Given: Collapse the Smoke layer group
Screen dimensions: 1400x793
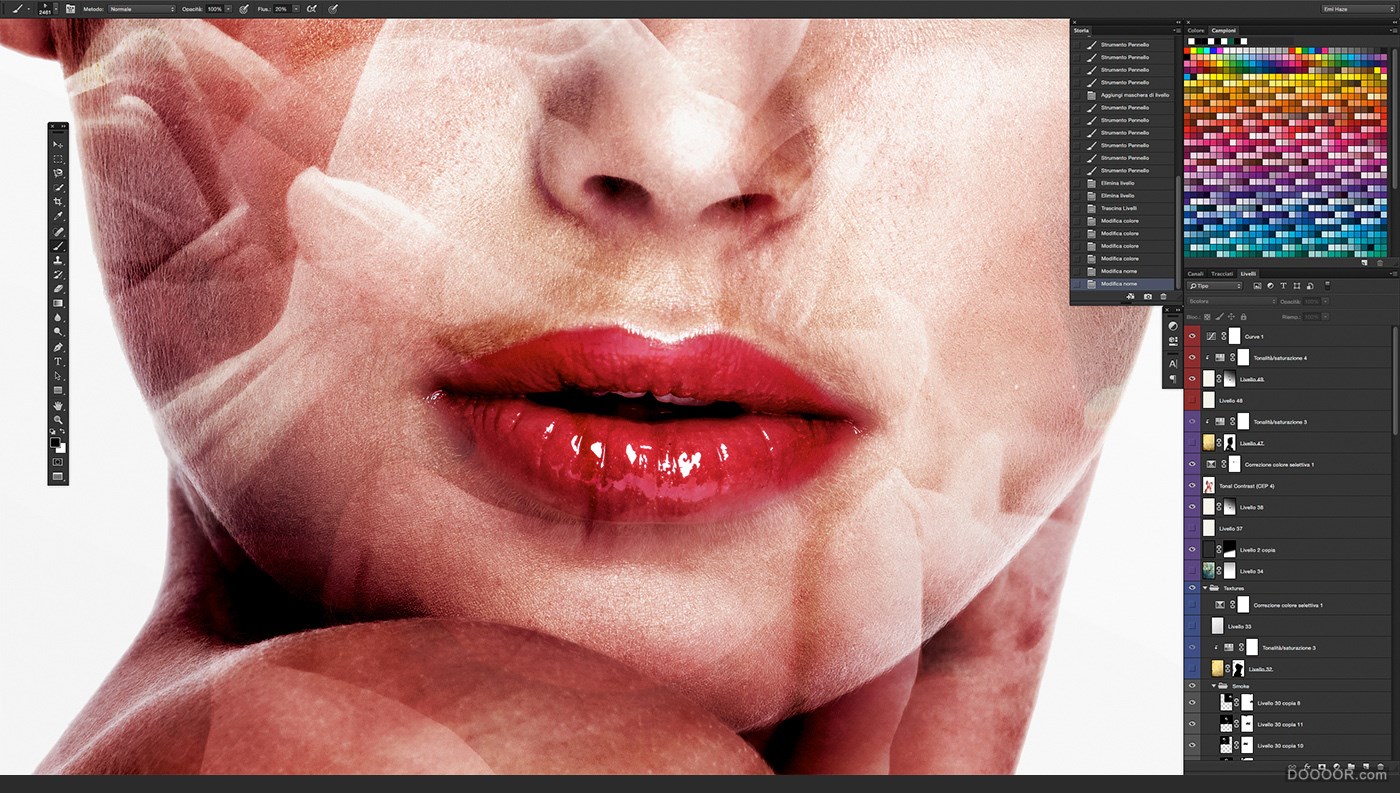Looking at the screenshot, I should (x=1214, y=686).
